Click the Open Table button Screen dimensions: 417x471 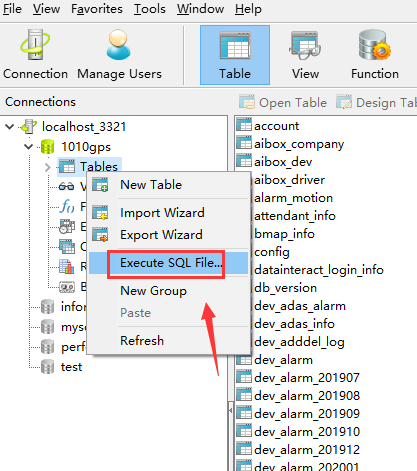point(283,102)
